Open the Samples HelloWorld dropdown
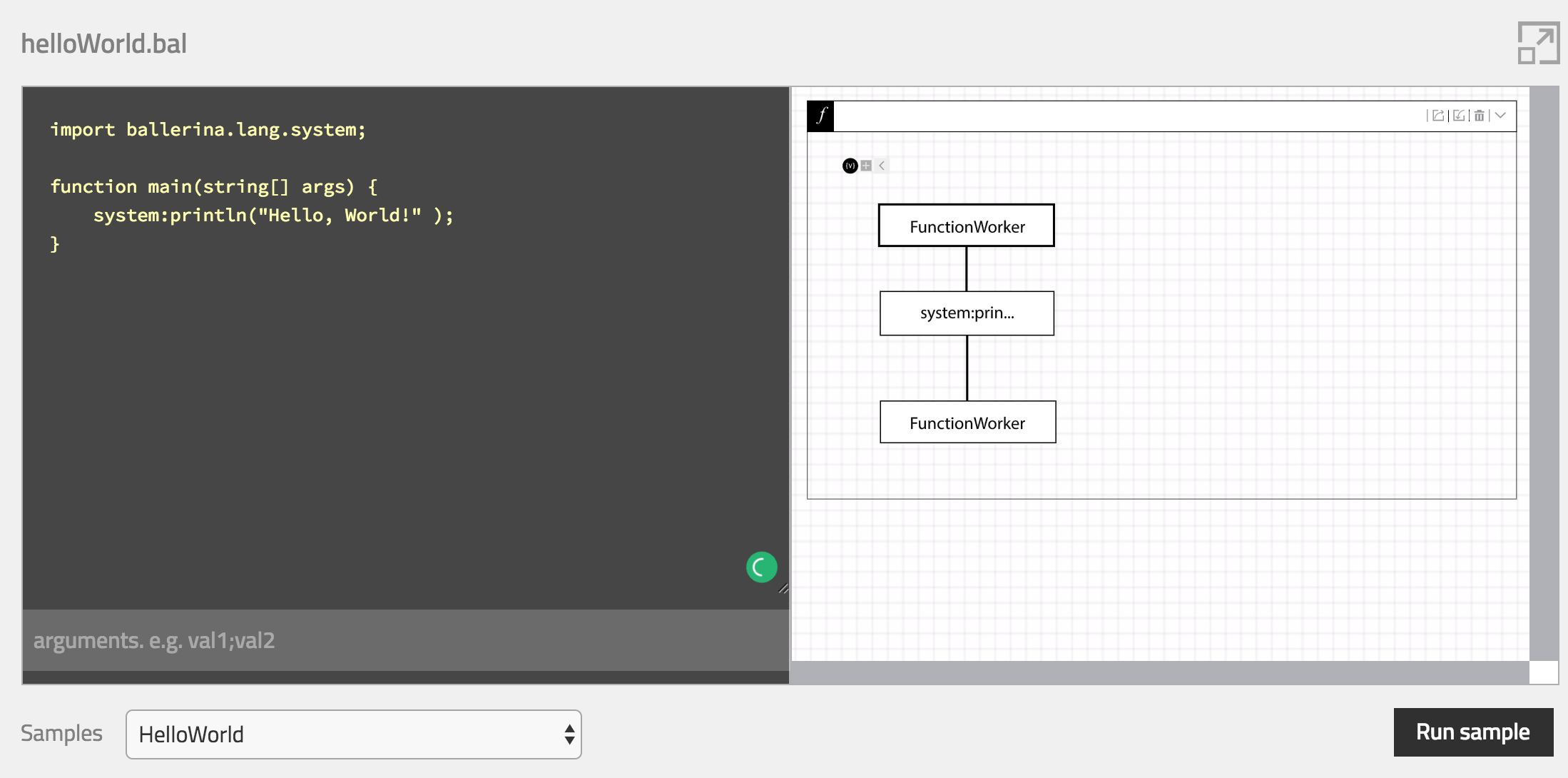This screenshot has height=778, width=1568. tap(353, 734)
